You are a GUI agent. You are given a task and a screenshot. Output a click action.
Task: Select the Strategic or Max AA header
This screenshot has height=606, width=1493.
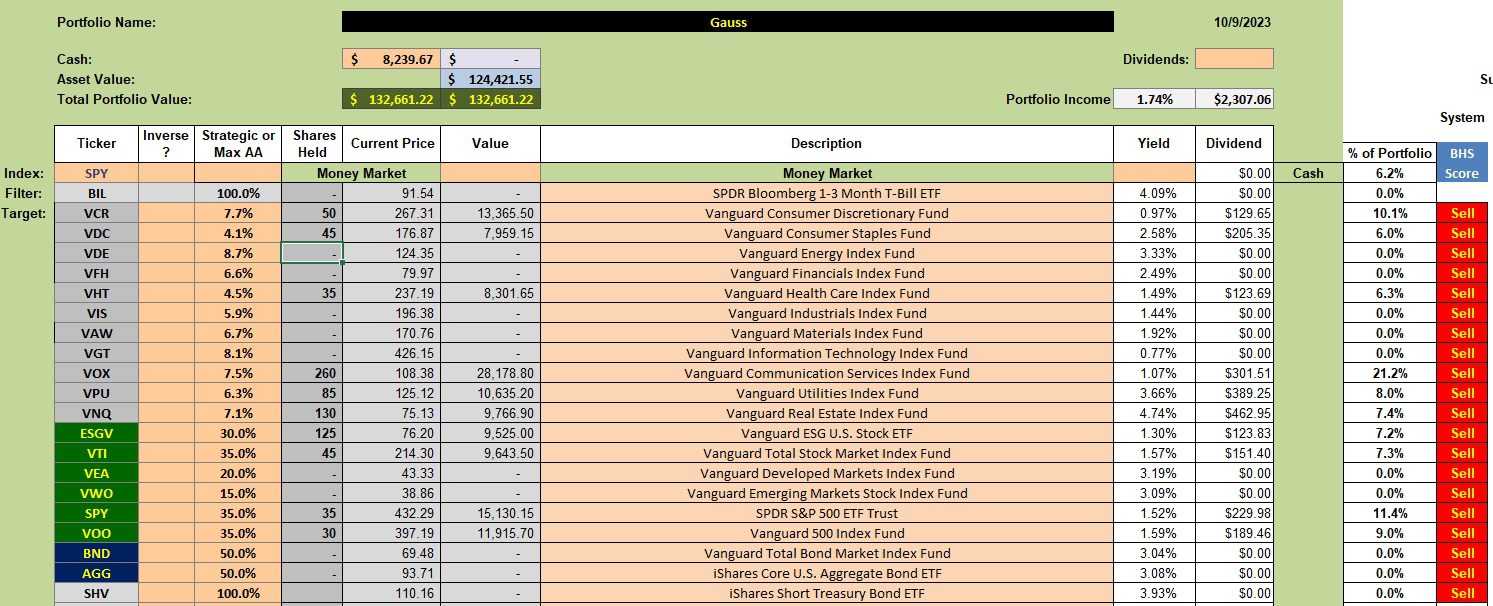238,143
